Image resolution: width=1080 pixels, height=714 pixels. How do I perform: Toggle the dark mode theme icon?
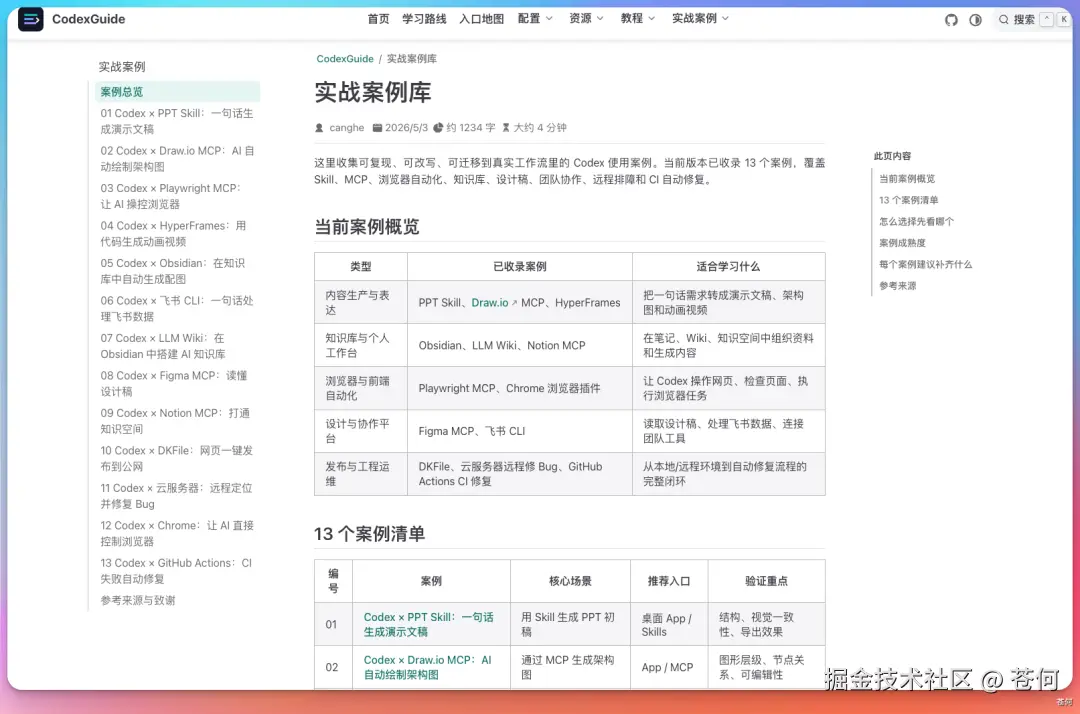(x=975, y=20)
